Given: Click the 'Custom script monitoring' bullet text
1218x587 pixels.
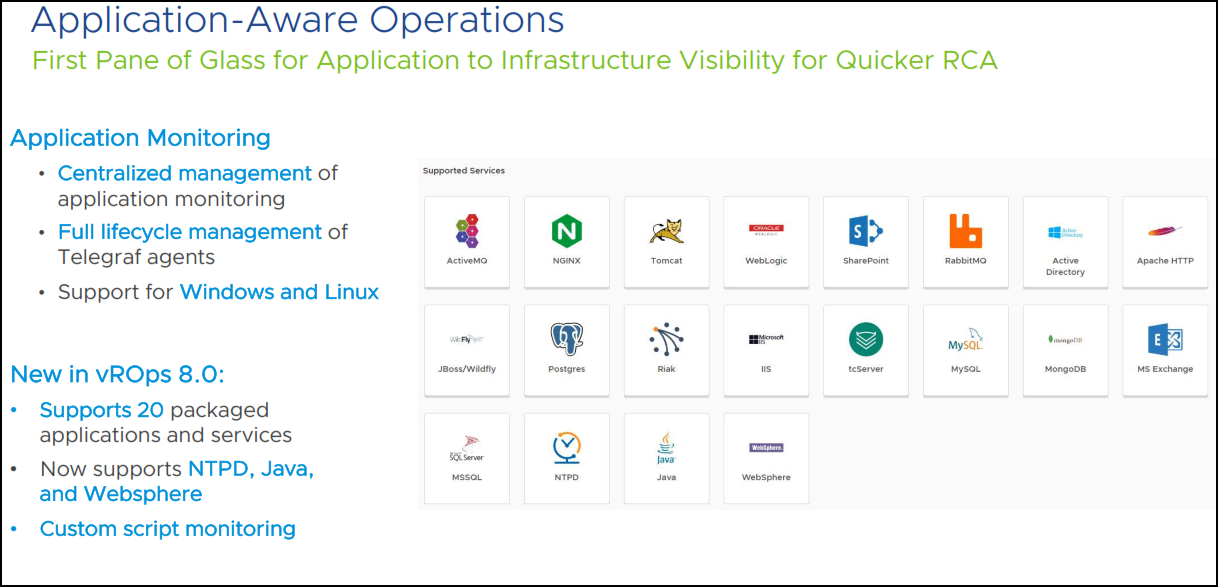Looking at the screenshot, I should (168, 529).
